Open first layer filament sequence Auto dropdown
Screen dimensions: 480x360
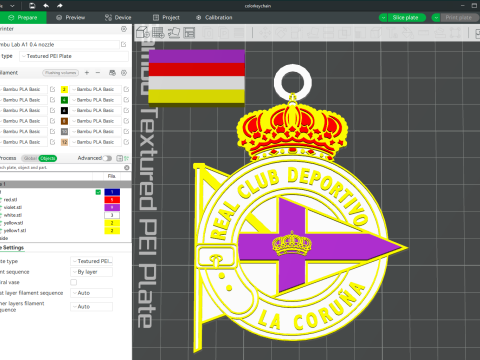pos(91,293)
